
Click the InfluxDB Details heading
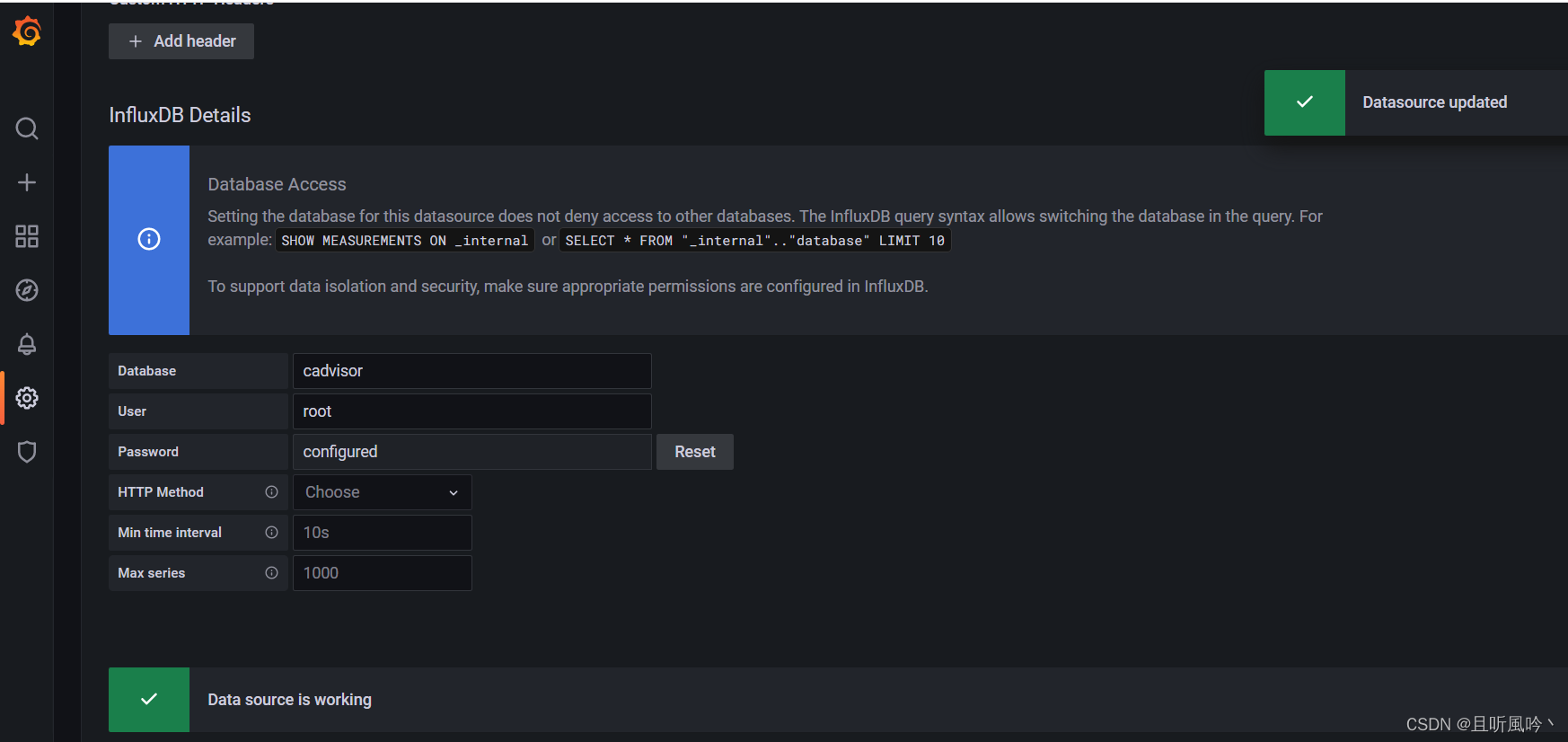pyautogui.click(x=180, y=115)
